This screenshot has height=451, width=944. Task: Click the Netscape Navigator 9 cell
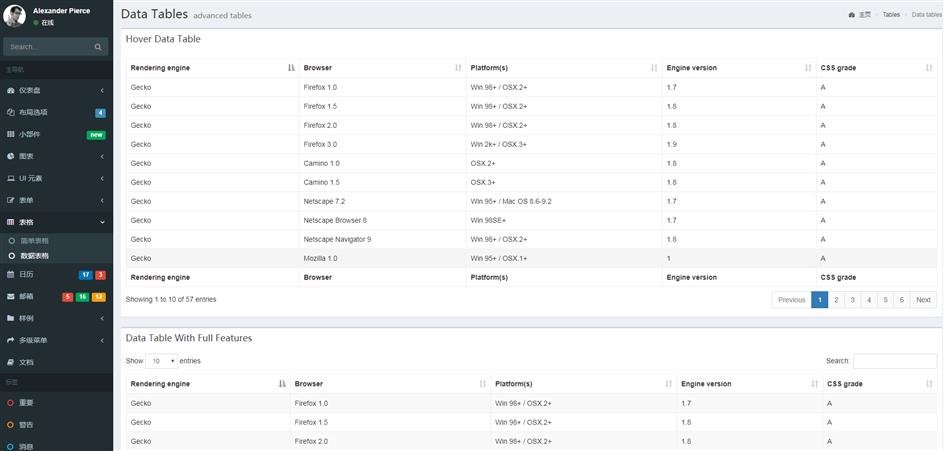pyautogui.click(x=382, y=240)
